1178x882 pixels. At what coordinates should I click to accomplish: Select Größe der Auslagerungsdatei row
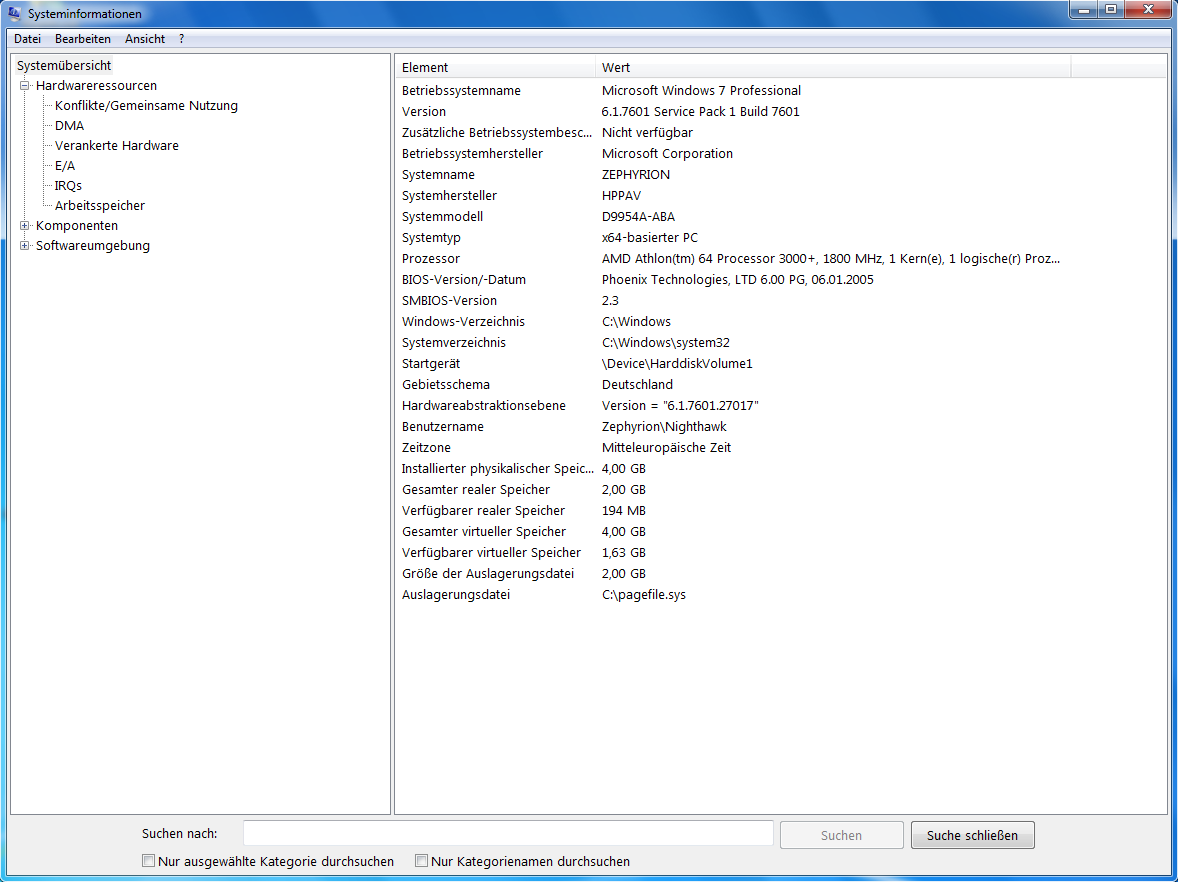pyautogui.click(x=781, y=574)
